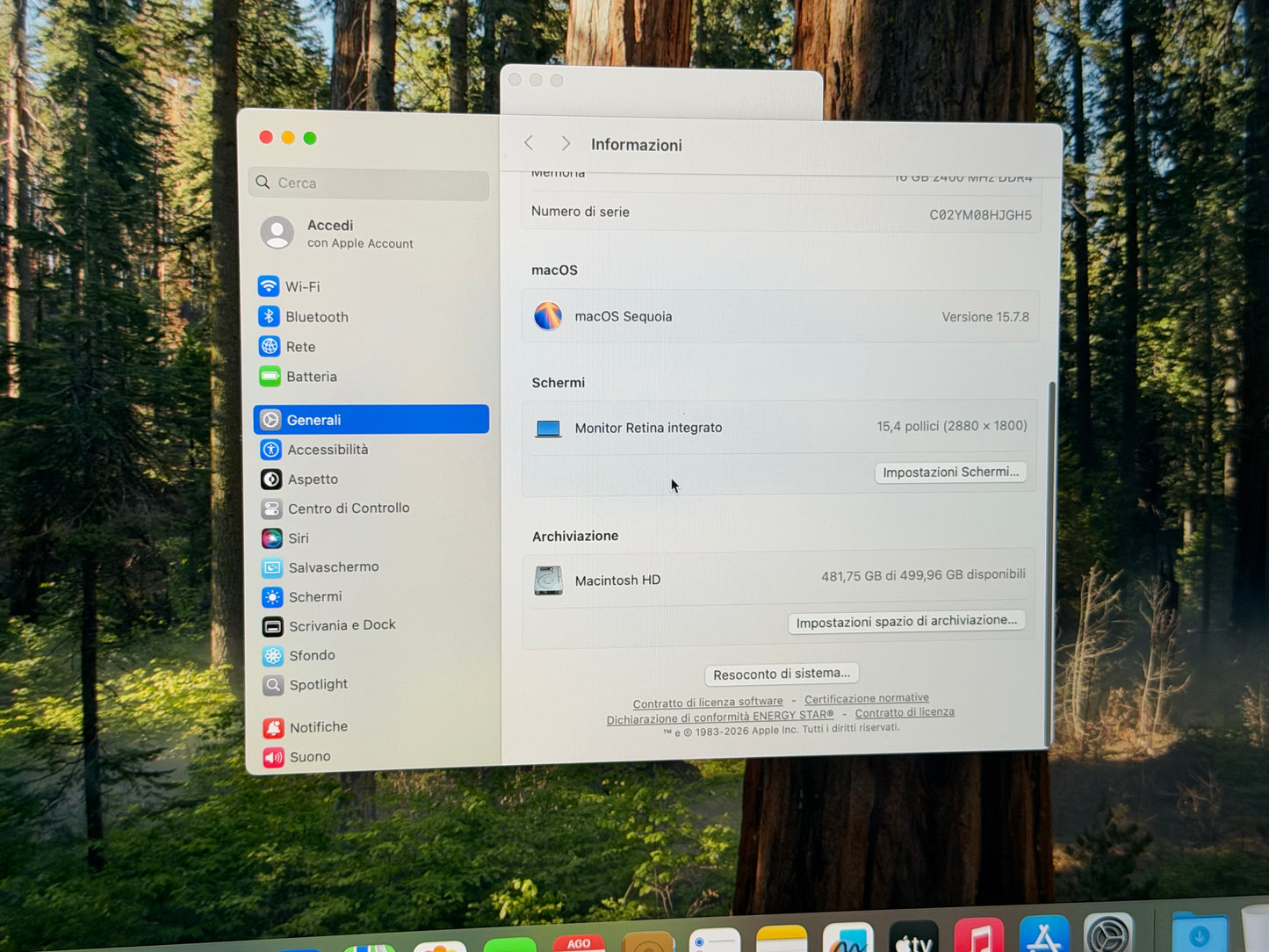1269x952 pixels.
Task: Open Resoconto di sistema
Action: coord(781,674)
